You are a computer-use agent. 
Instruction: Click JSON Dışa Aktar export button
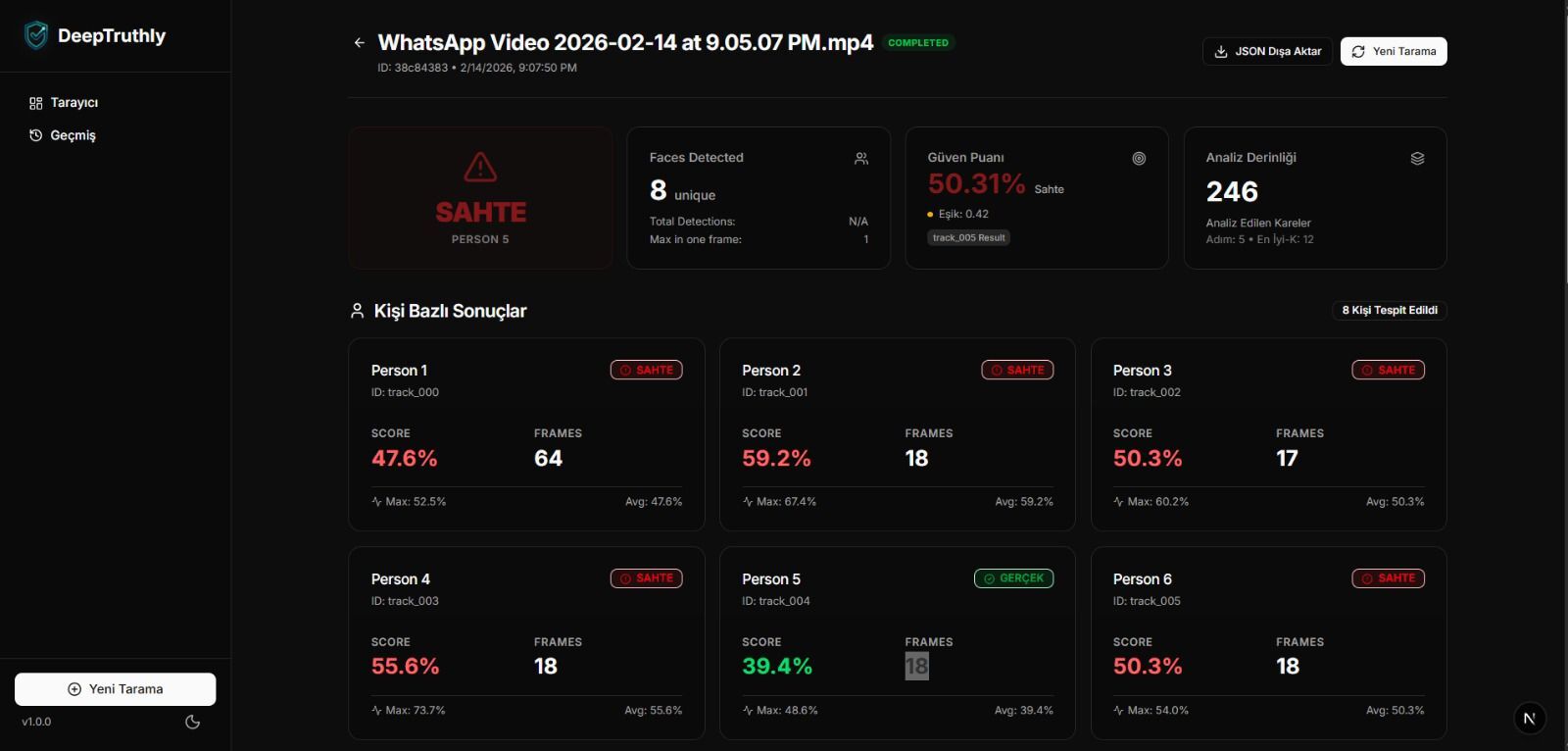pyautogui.click(x=1267, y=52)
